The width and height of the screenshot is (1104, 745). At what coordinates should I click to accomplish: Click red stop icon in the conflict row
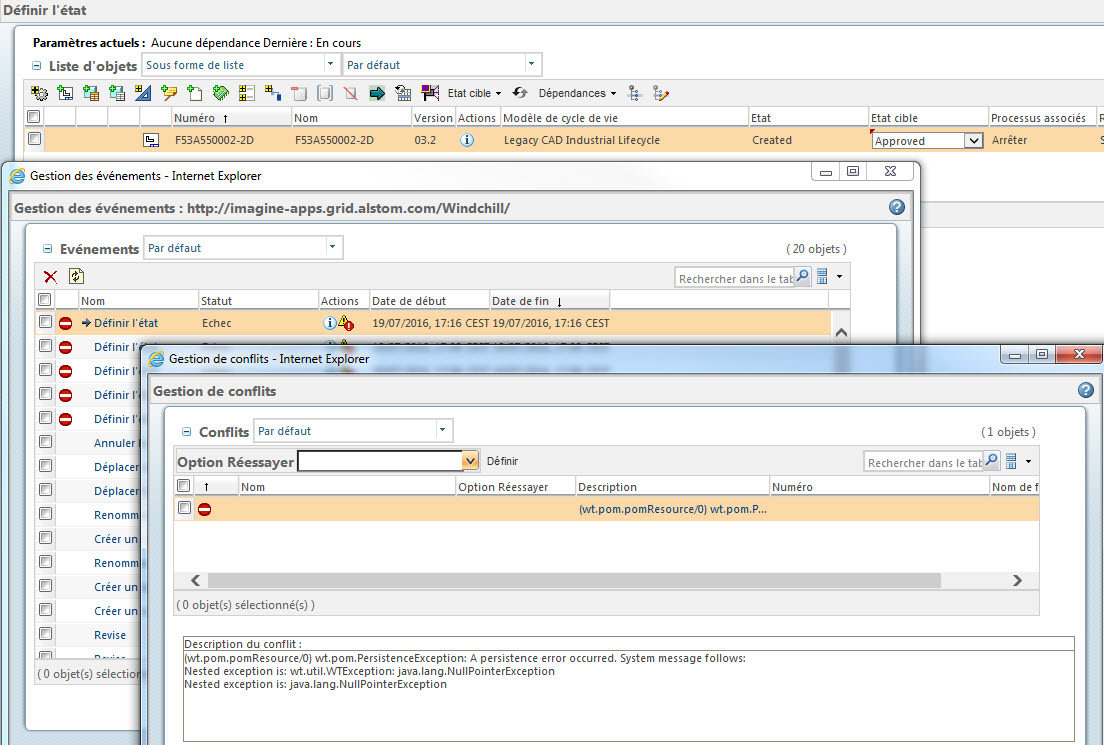(204, 509)
